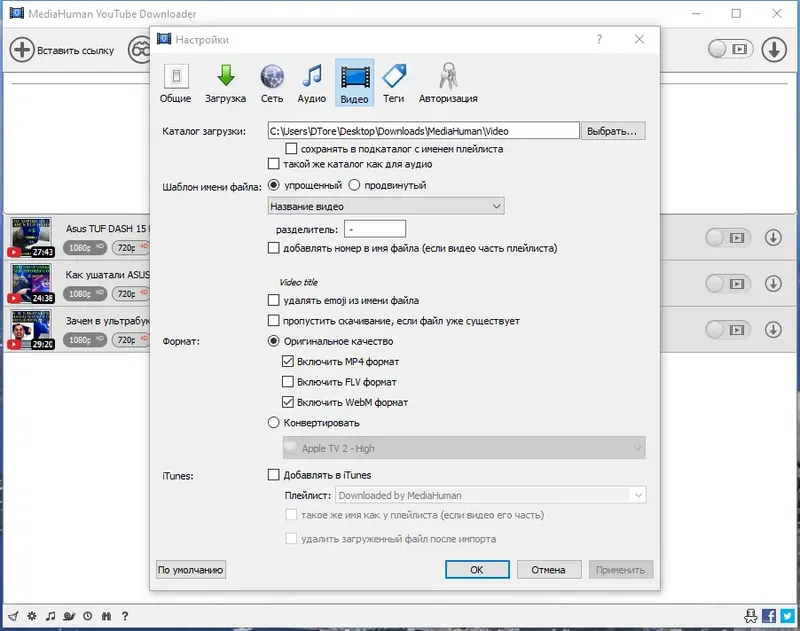Click the plus icon for Вставить ссылку
This screenshot has width=800, height=631.
(22, 50)
